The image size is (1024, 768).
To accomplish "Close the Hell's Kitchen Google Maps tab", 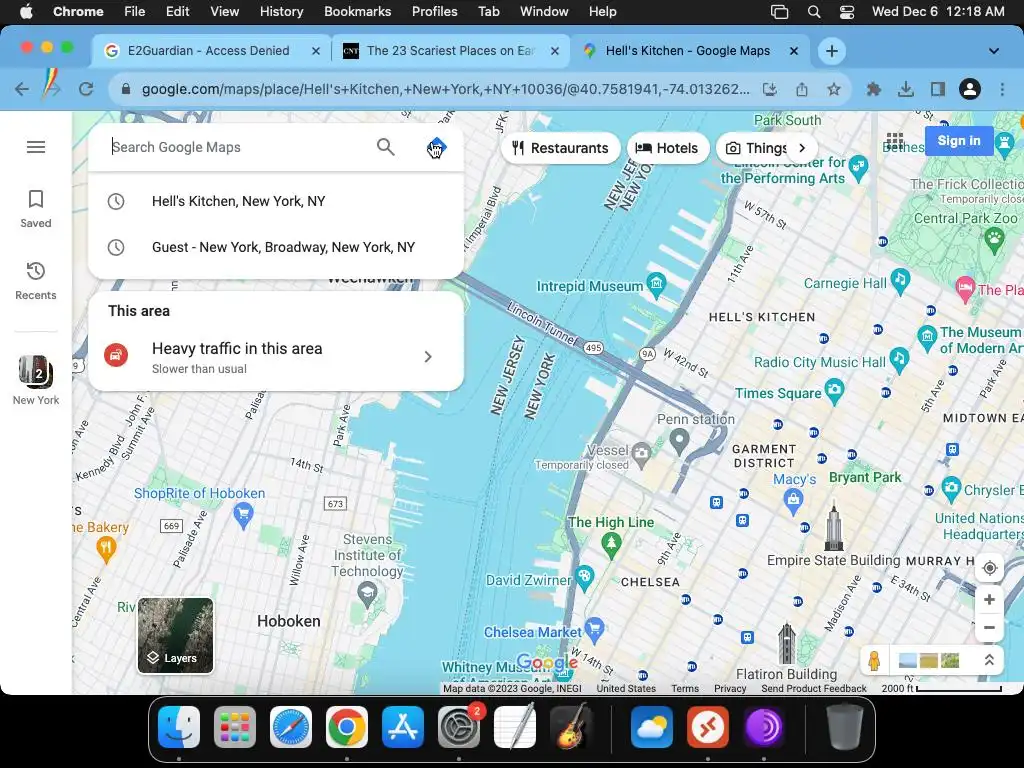I will coord(793,51).
